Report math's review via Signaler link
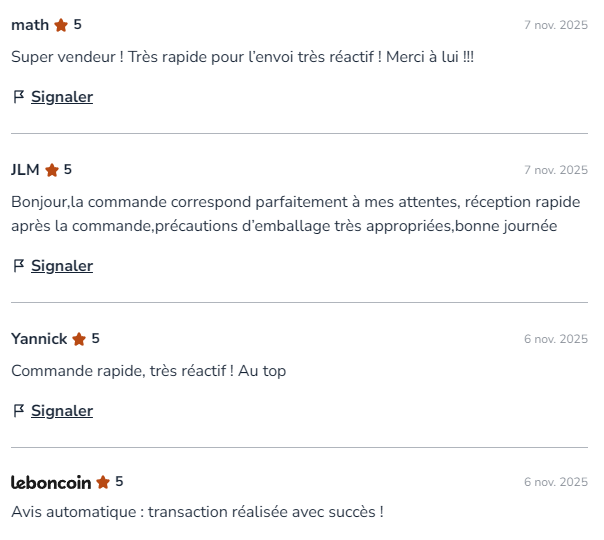The image size is (604, 540). tap(62, 97)
